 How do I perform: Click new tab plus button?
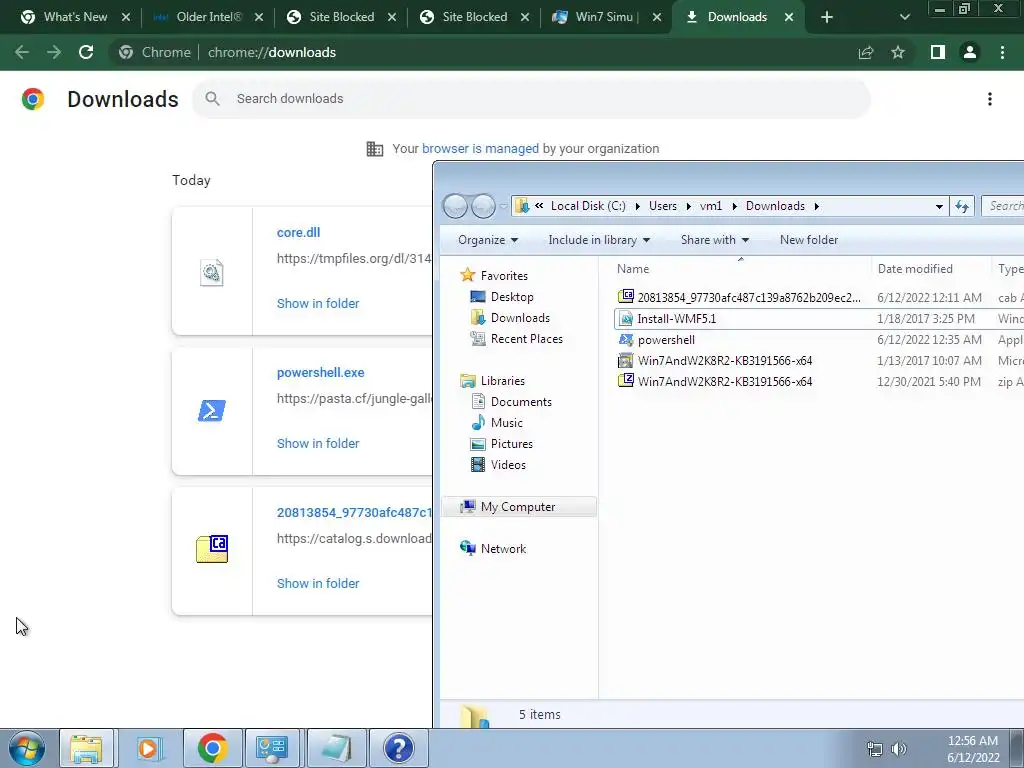827,17
